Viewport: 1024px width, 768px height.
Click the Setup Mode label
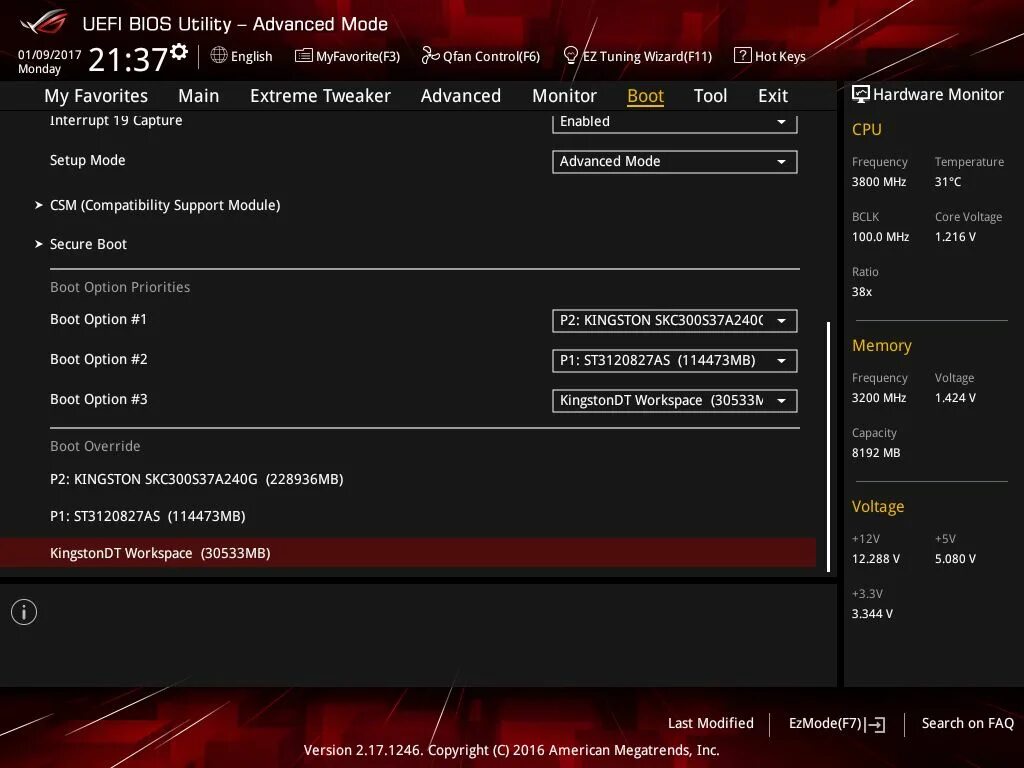tap(88, 160)
